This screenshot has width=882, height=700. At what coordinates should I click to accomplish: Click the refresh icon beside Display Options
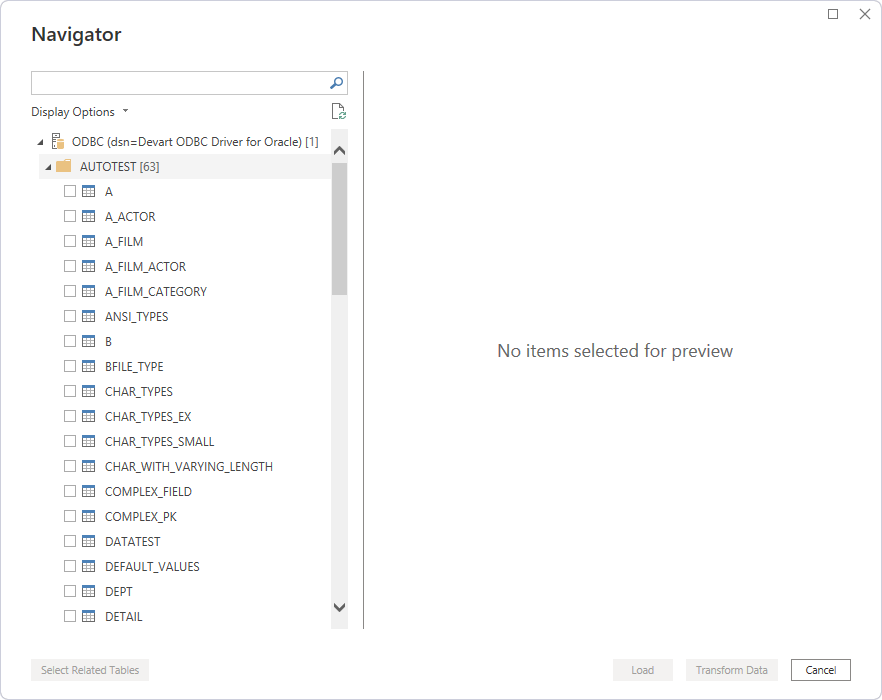tap(338, 112)
